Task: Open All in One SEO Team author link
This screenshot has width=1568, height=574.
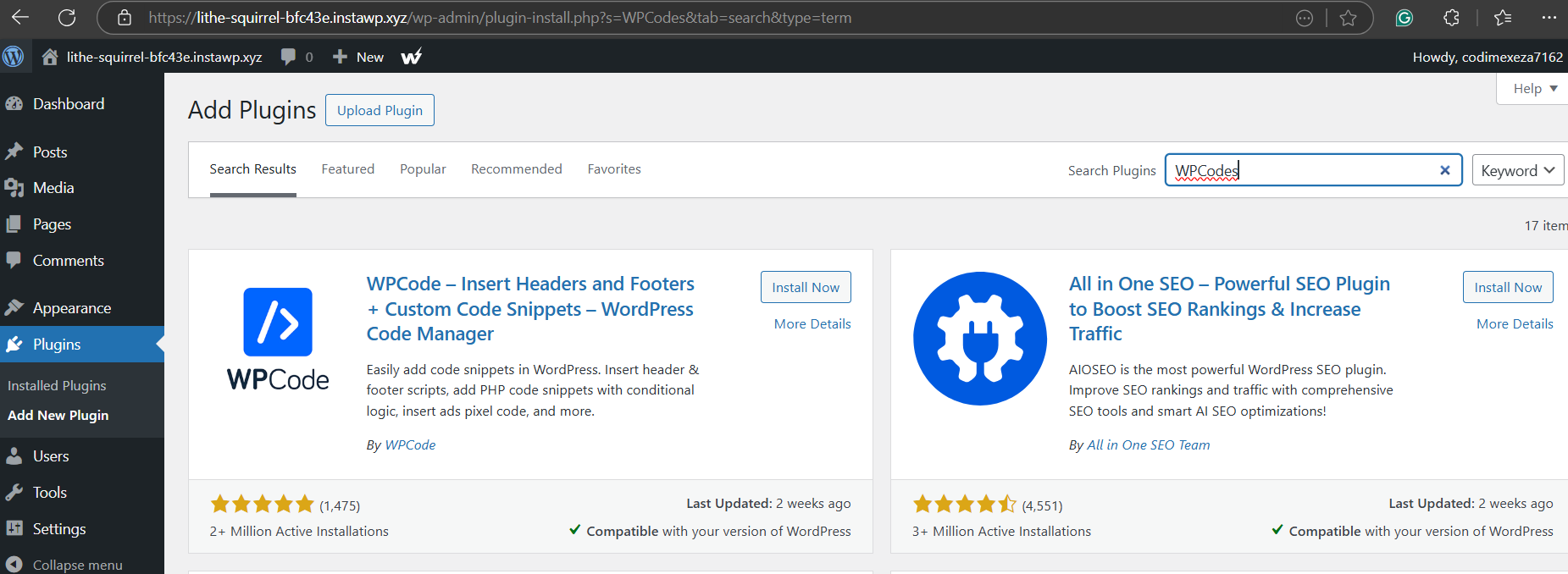Action: 1148,444
